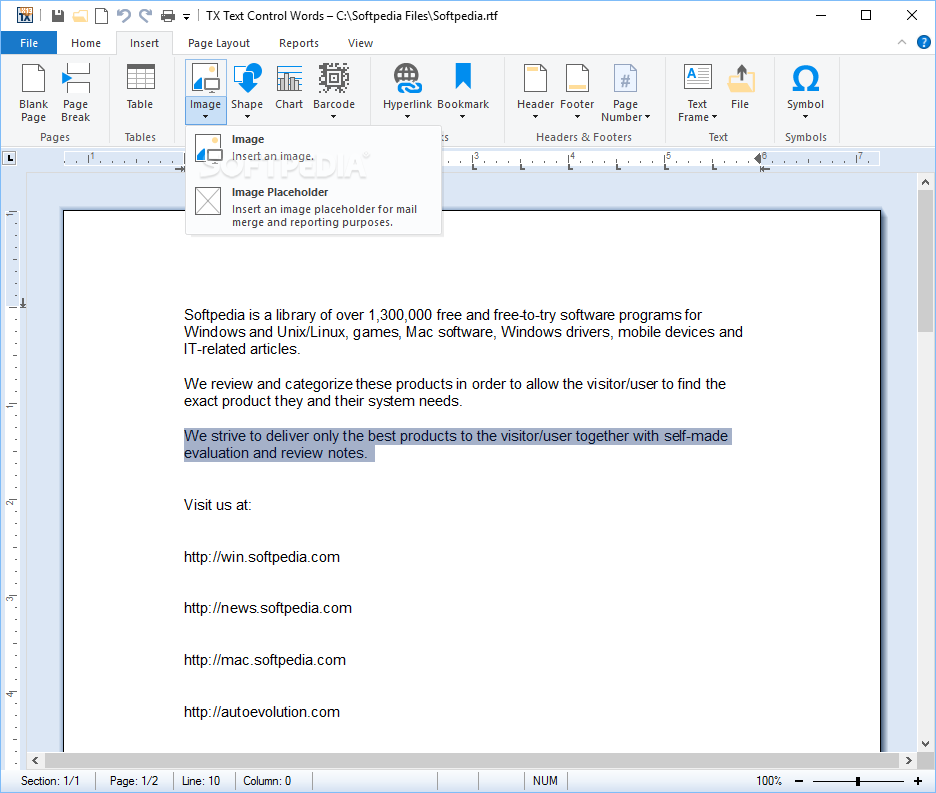This screenshot has height=793, width=936.
Task: Insert a Text Frame
Action: [697, 93]
